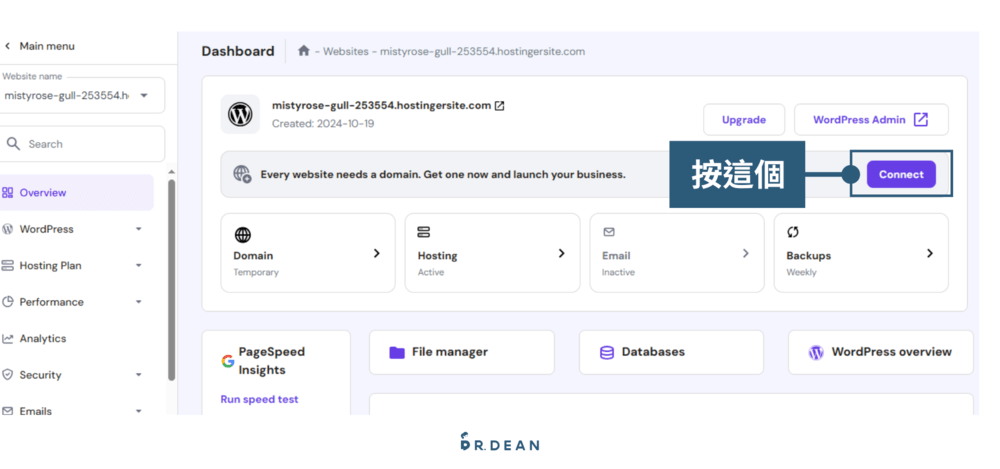The width and height of the screenshot is (1000, 469).
Task: Expand the Hosting Plan arrow
Action: [138, 265]
